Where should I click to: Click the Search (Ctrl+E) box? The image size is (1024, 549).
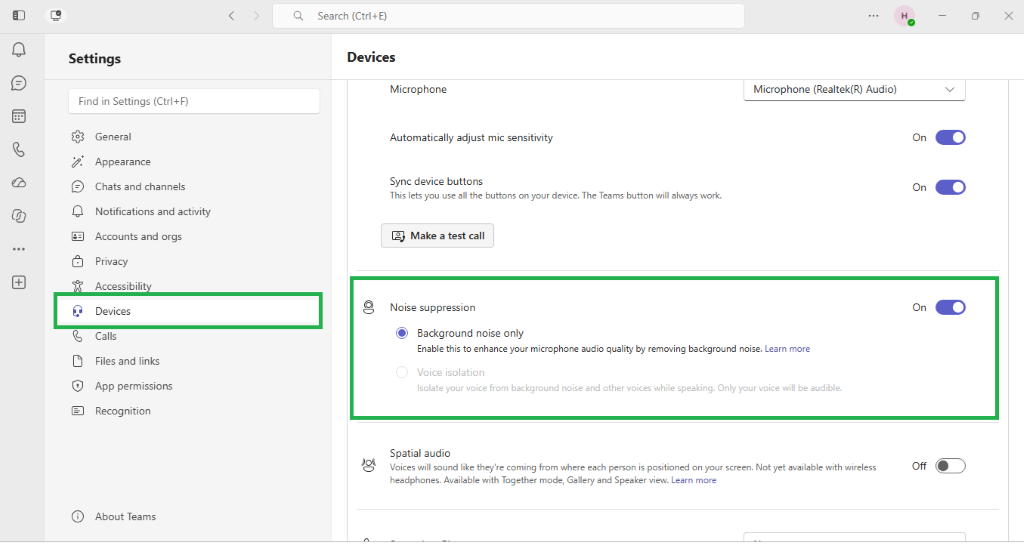(508, 16)
